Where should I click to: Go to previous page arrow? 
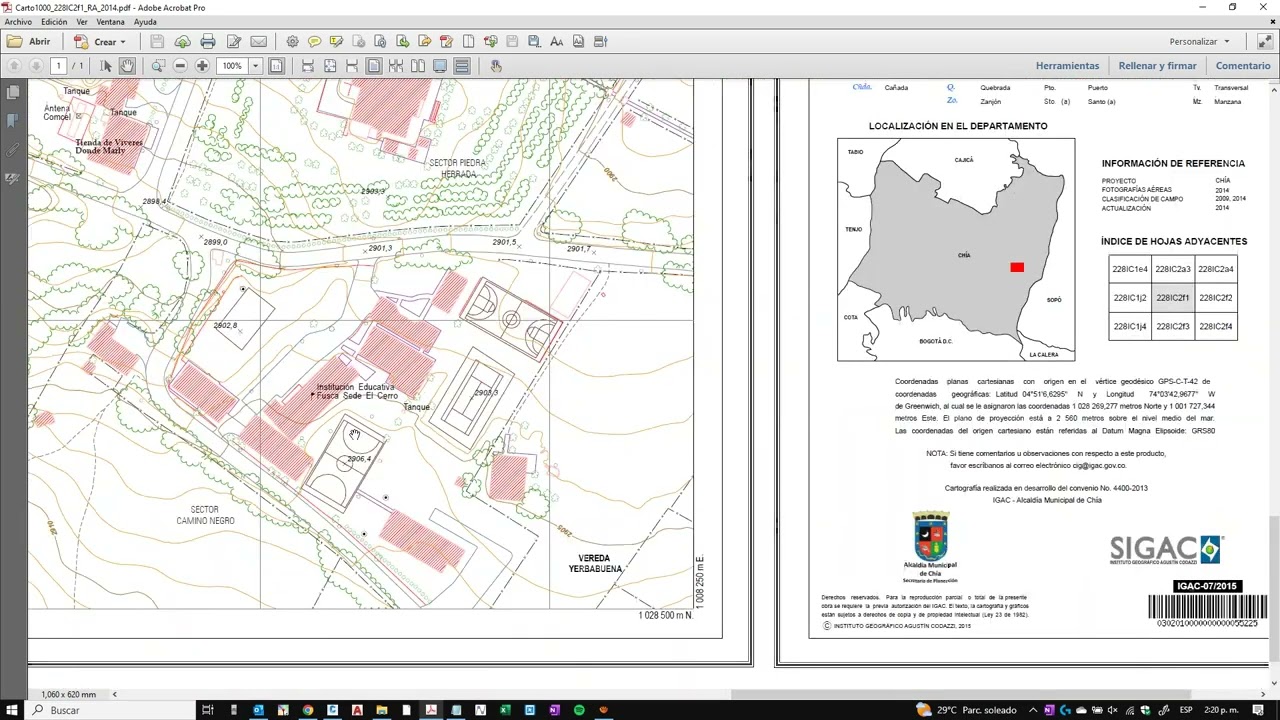pyautogui.click(x=14, y=66)
